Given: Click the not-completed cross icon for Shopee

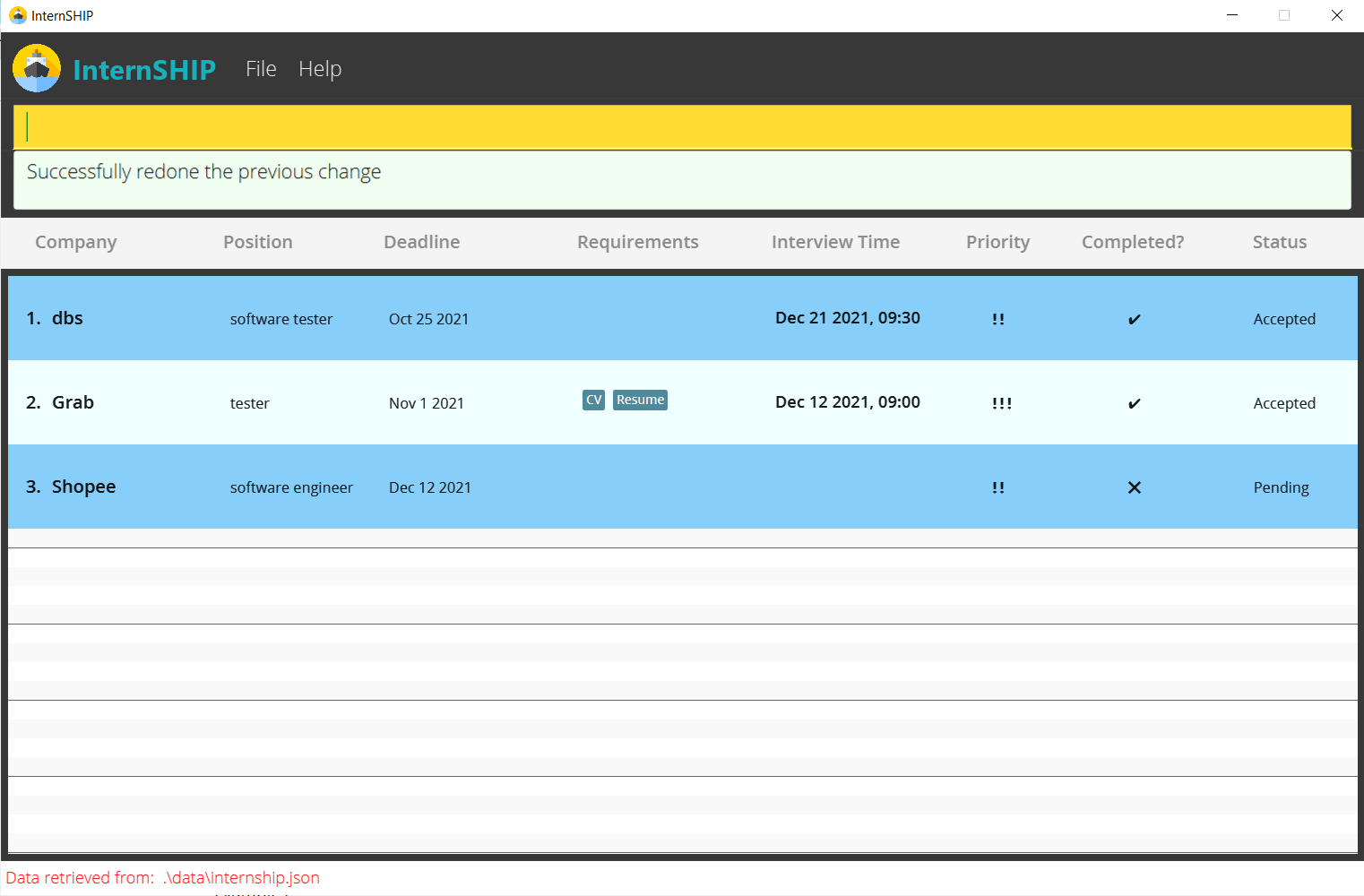Looking at the screenshot, I should [1135, 487].
